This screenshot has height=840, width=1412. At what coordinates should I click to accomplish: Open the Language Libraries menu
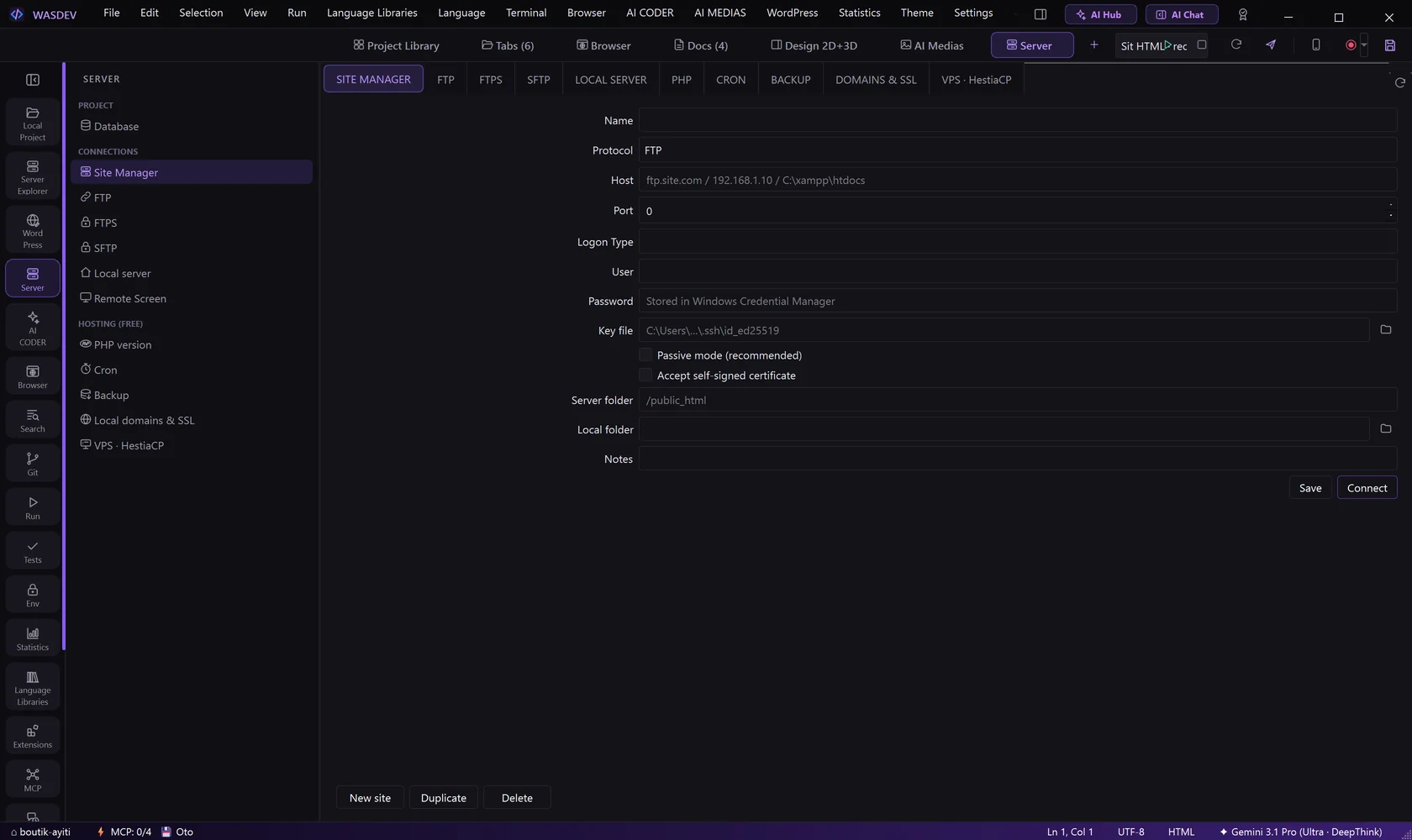coord(371,13)
